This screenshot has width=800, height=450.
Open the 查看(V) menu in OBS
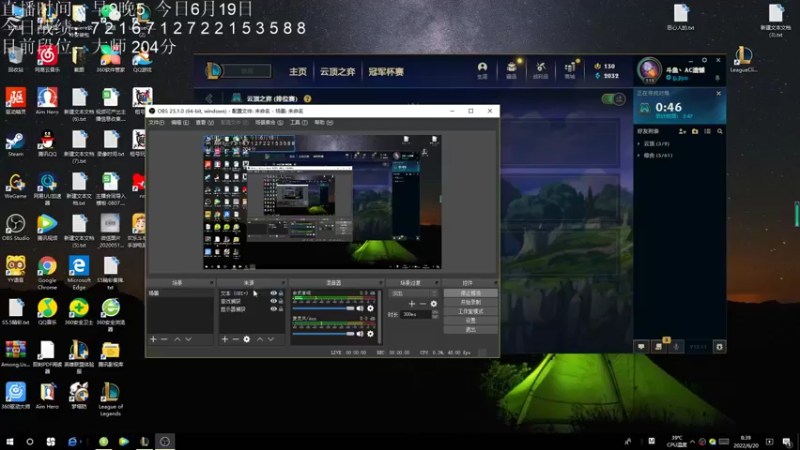pyautogui.click(x=204, y=122)
